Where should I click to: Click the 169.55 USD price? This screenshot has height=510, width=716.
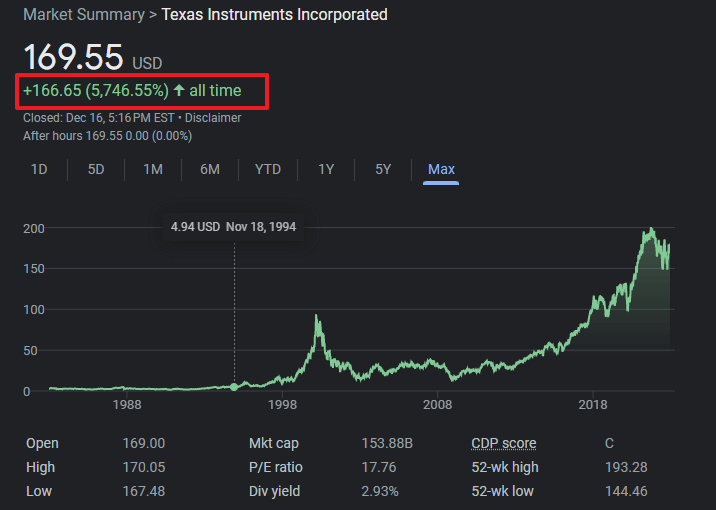pyautogui.click(x=74, y=57)
